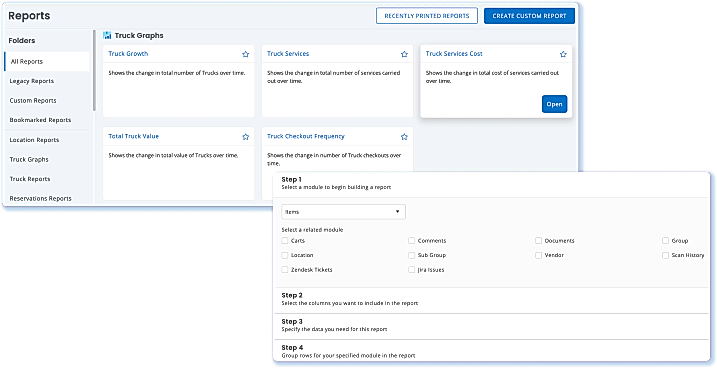Click the Folders sidebar scrollbar

coord(95,70)
